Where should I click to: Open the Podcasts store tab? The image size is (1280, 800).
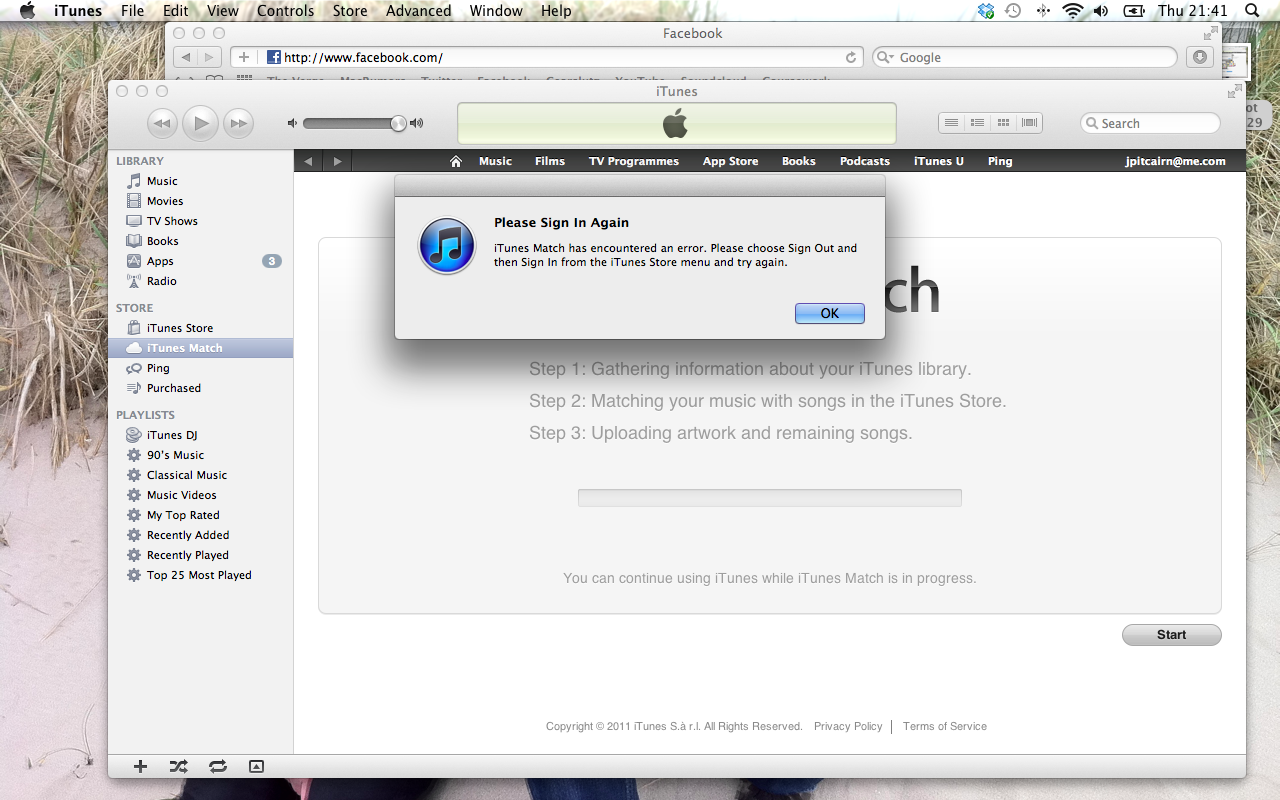click(x=864, y=161)
